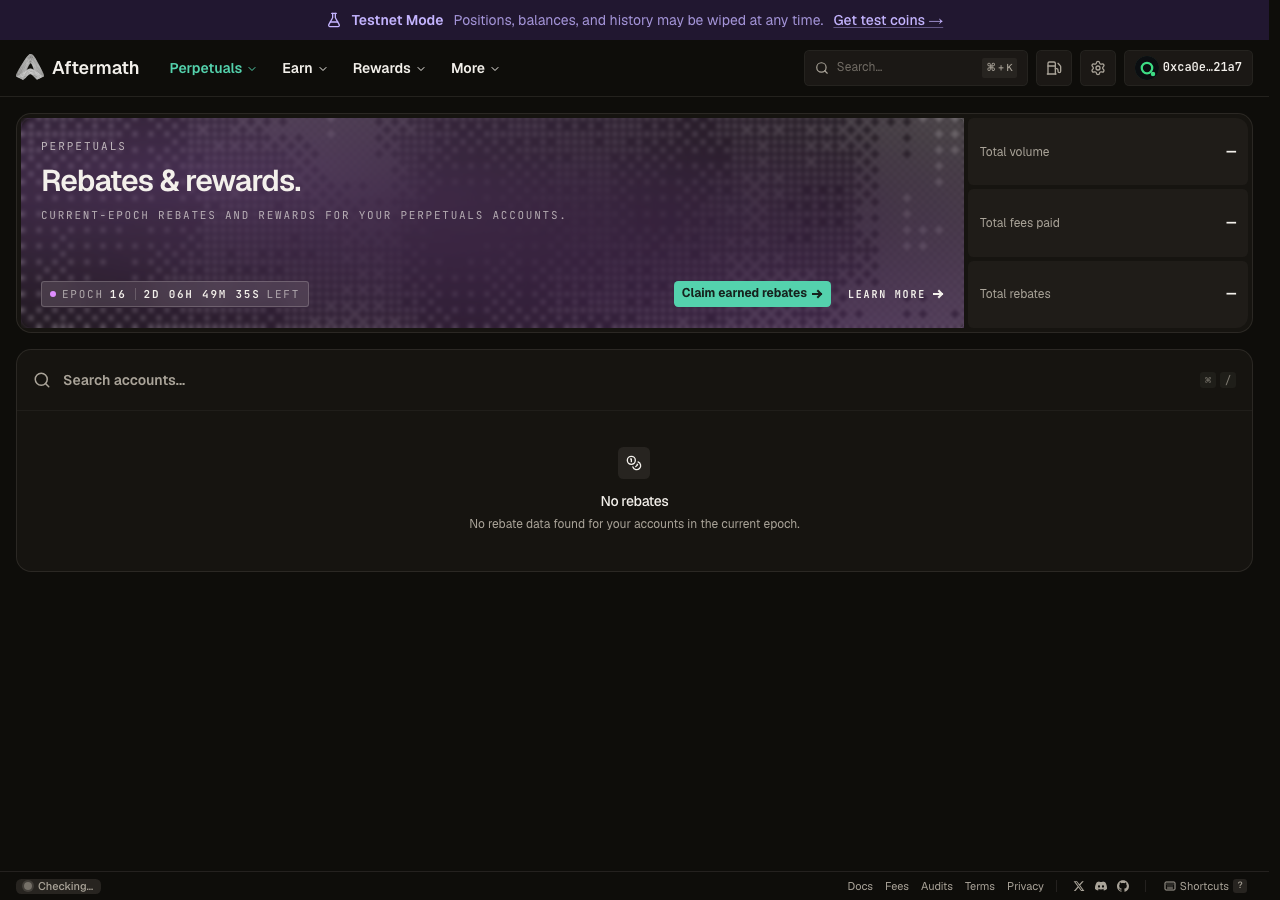Click the Epoch 16 countdown badge
Screen dimensions: 1280x900
tap(175, 294)
